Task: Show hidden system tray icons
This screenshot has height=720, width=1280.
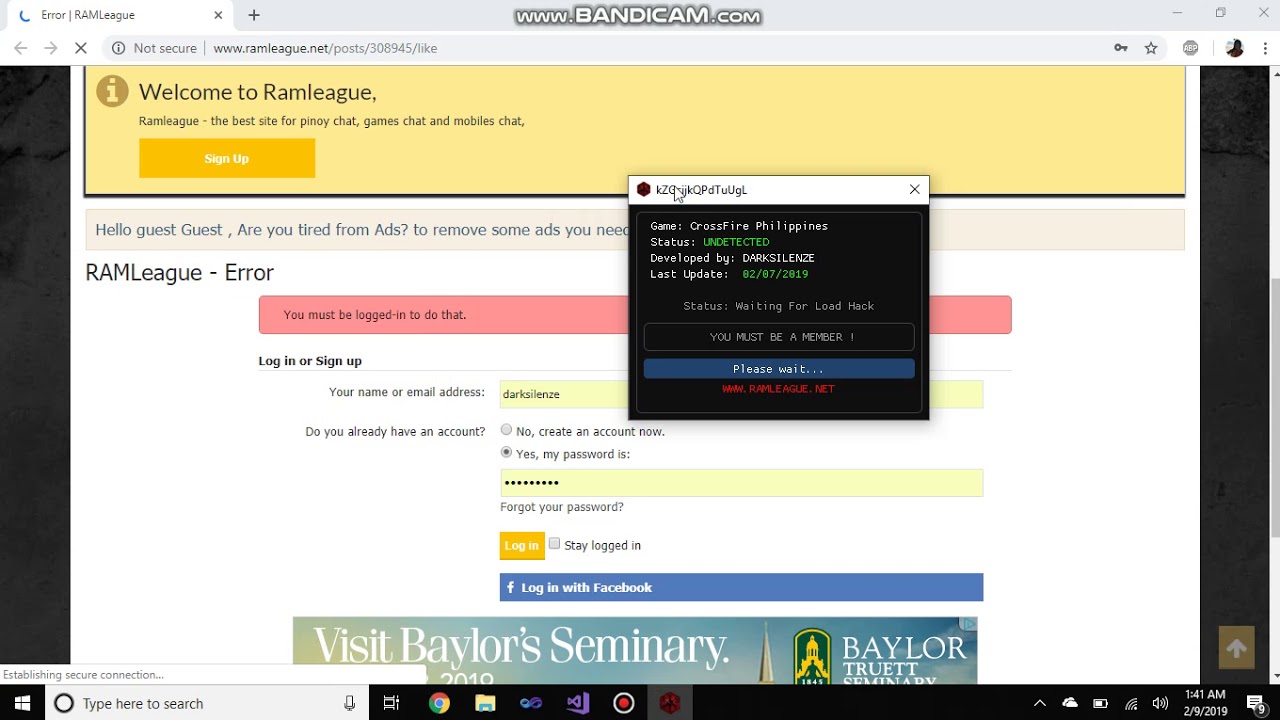Action: (x=1039, y=703)
